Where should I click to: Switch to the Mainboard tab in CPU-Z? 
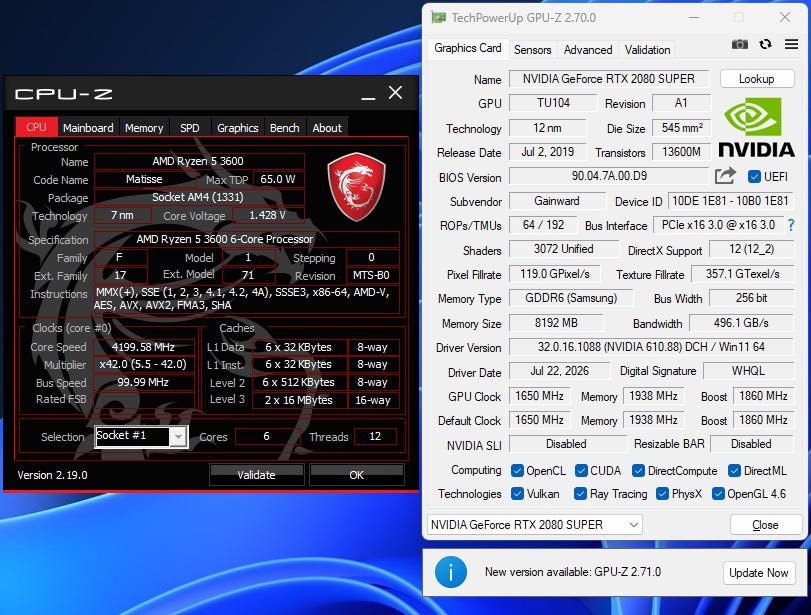(x=88, y=128)
